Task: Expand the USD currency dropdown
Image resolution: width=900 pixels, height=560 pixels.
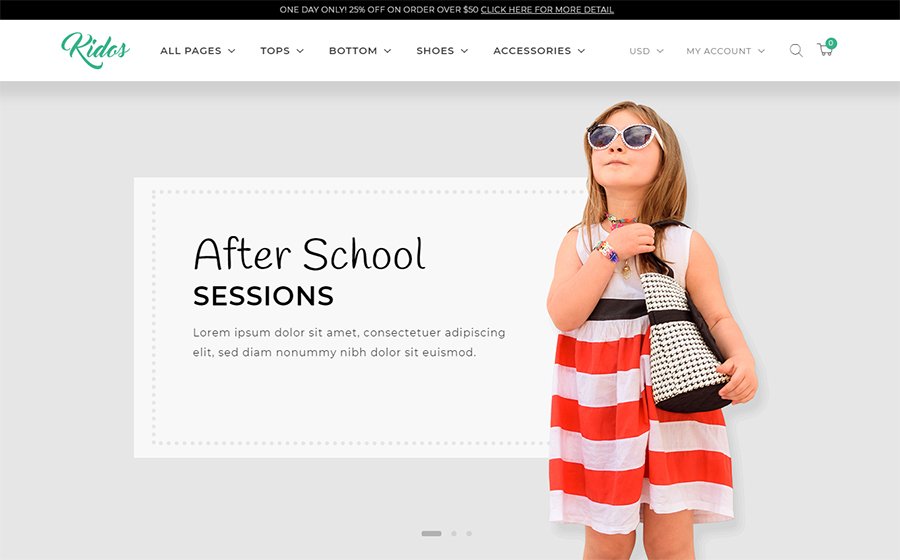Action: [646, 51]
